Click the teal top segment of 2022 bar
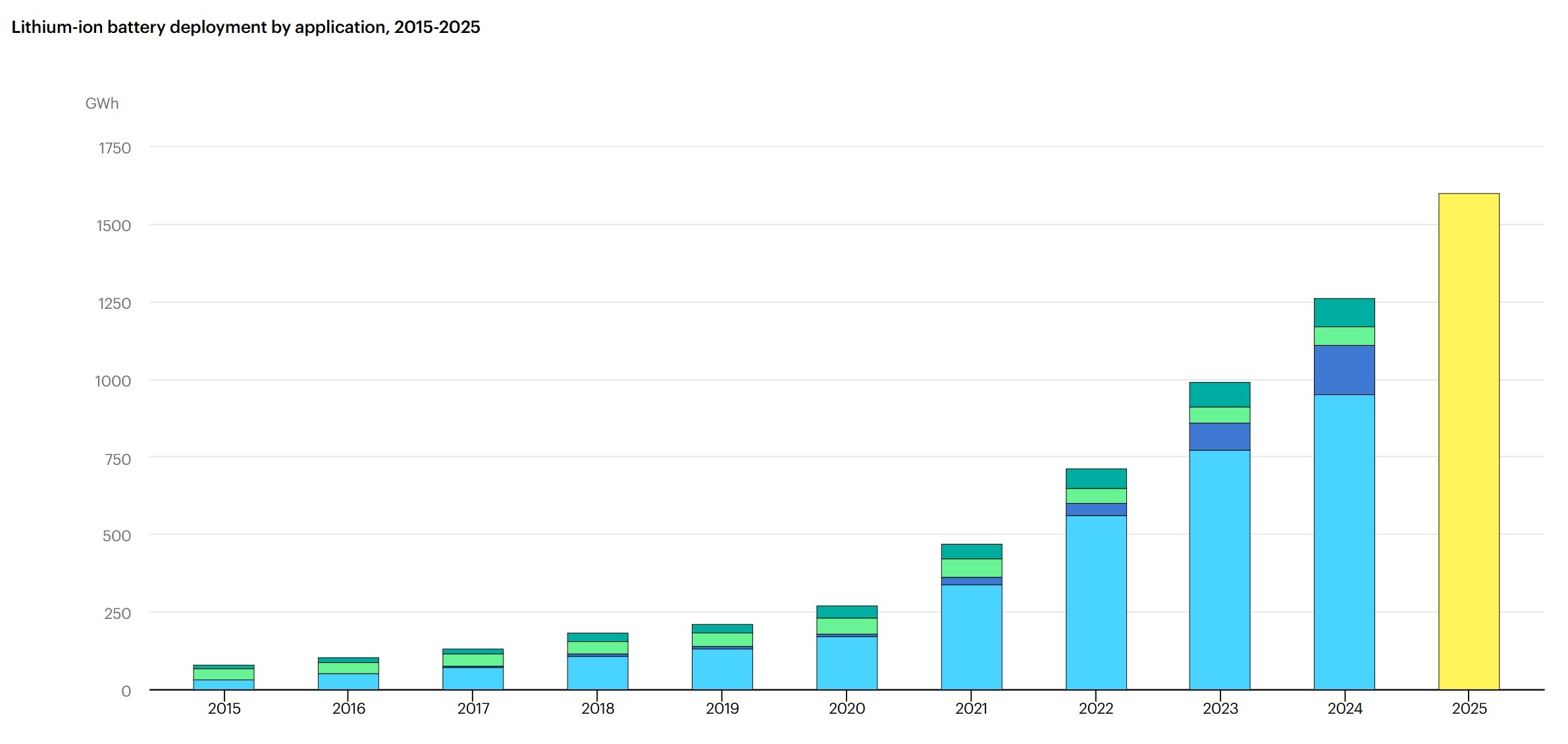1568x744 pixels. 1096,479
